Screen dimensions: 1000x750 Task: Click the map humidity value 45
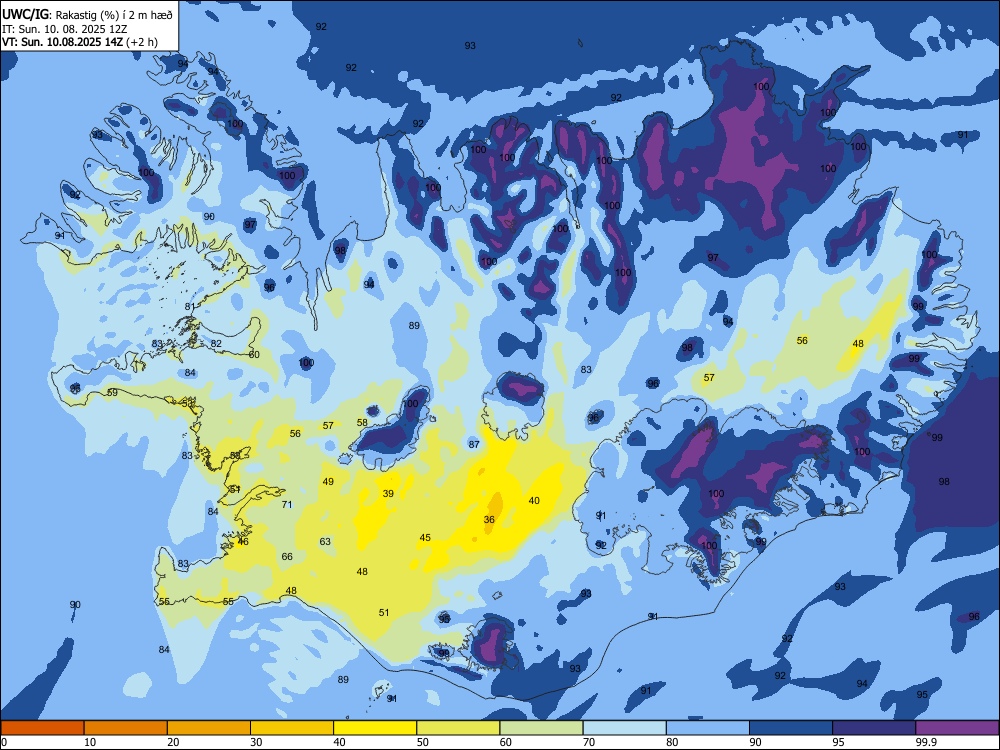pos(425,538)
